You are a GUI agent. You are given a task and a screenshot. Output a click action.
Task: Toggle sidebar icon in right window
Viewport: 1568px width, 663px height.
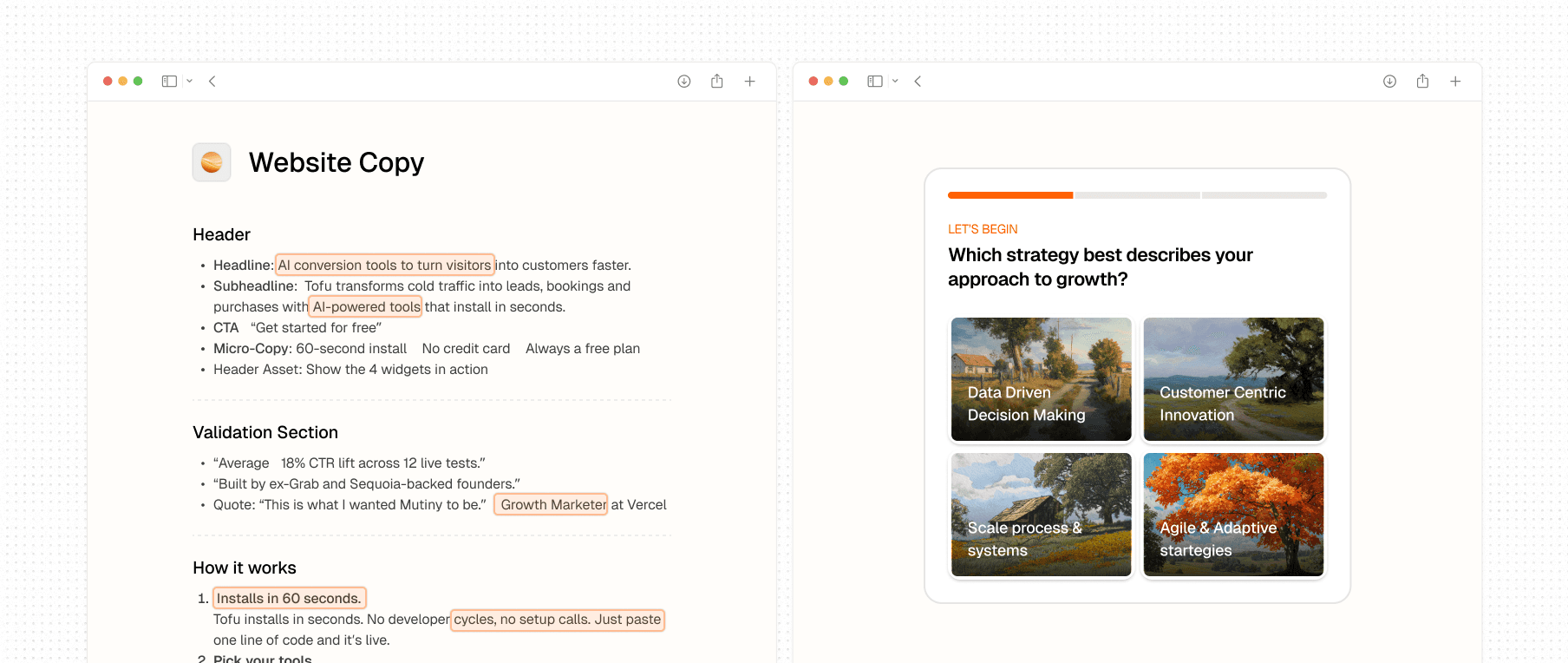point(875,82)
